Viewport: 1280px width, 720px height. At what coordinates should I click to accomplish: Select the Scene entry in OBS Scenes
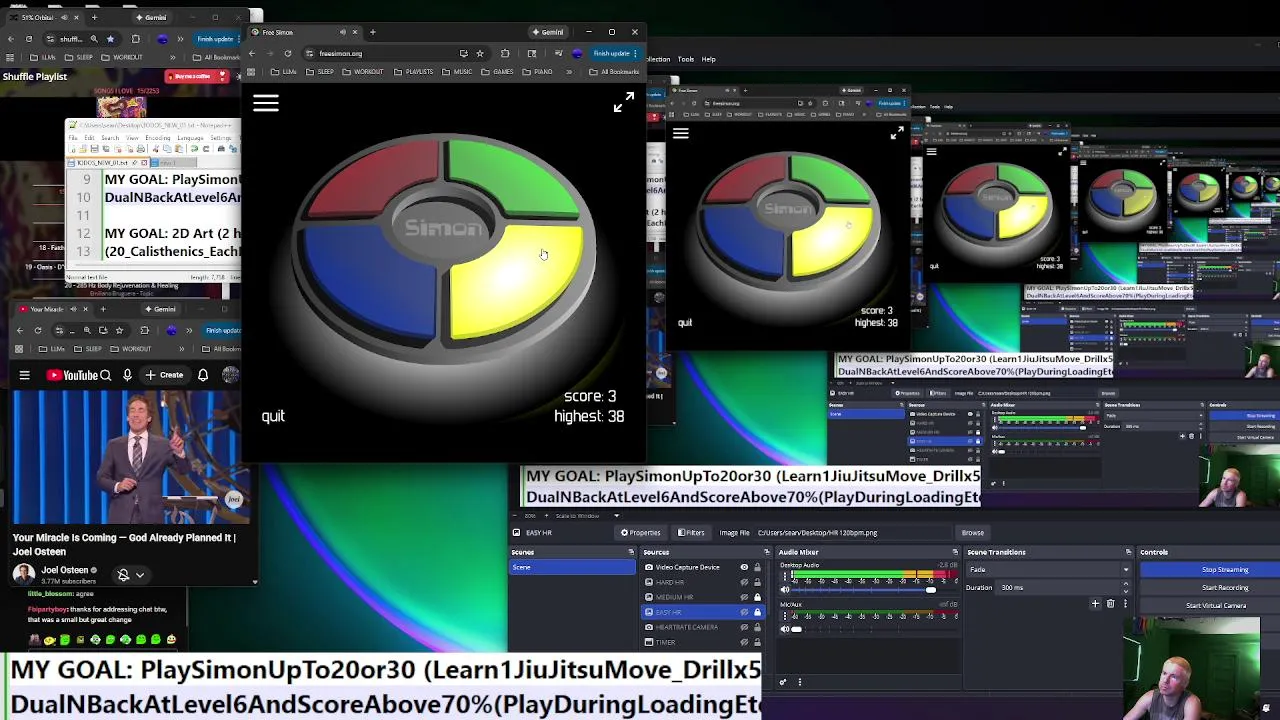coord(572,567)
